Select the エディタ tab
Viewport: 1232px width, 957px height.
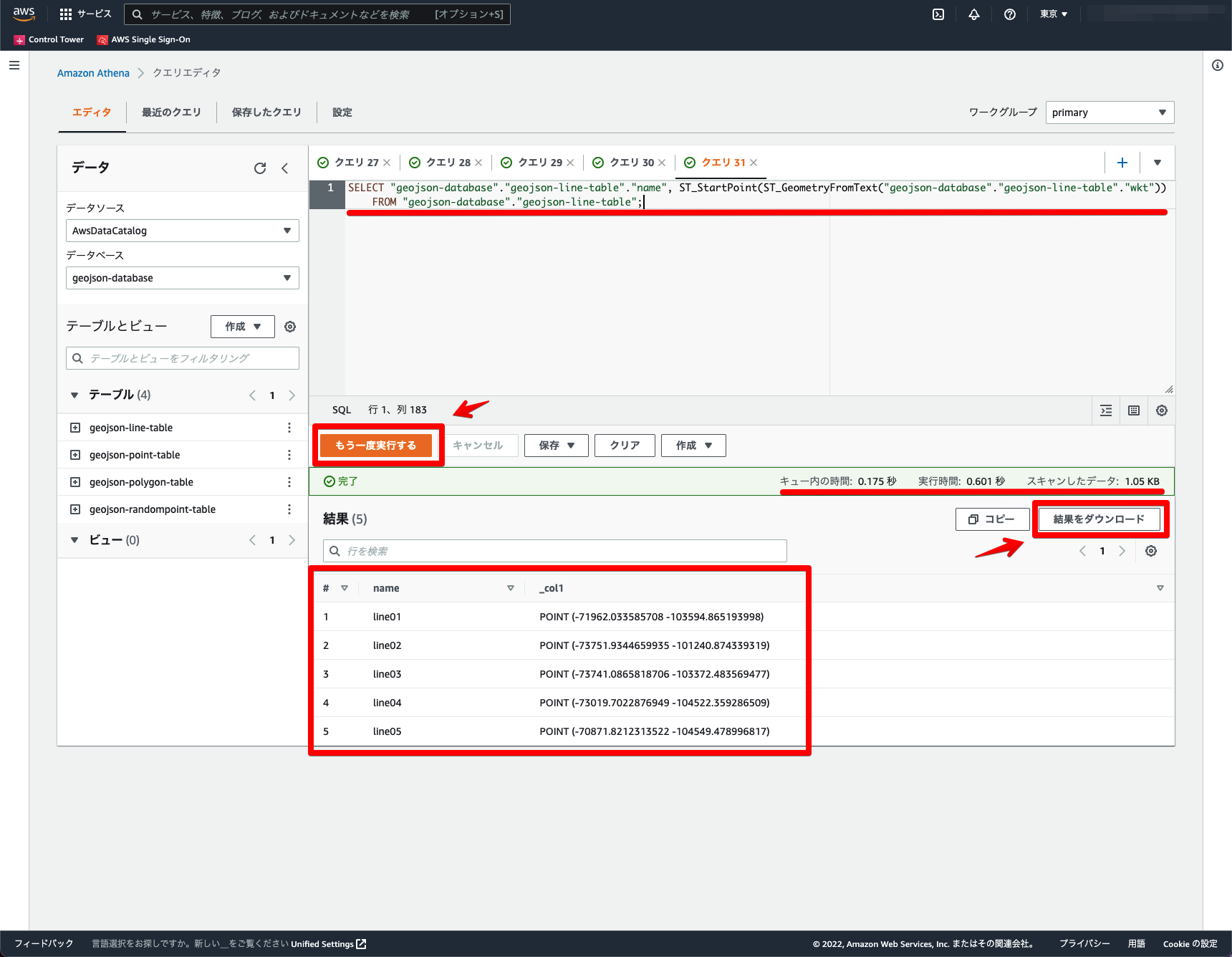92,112
